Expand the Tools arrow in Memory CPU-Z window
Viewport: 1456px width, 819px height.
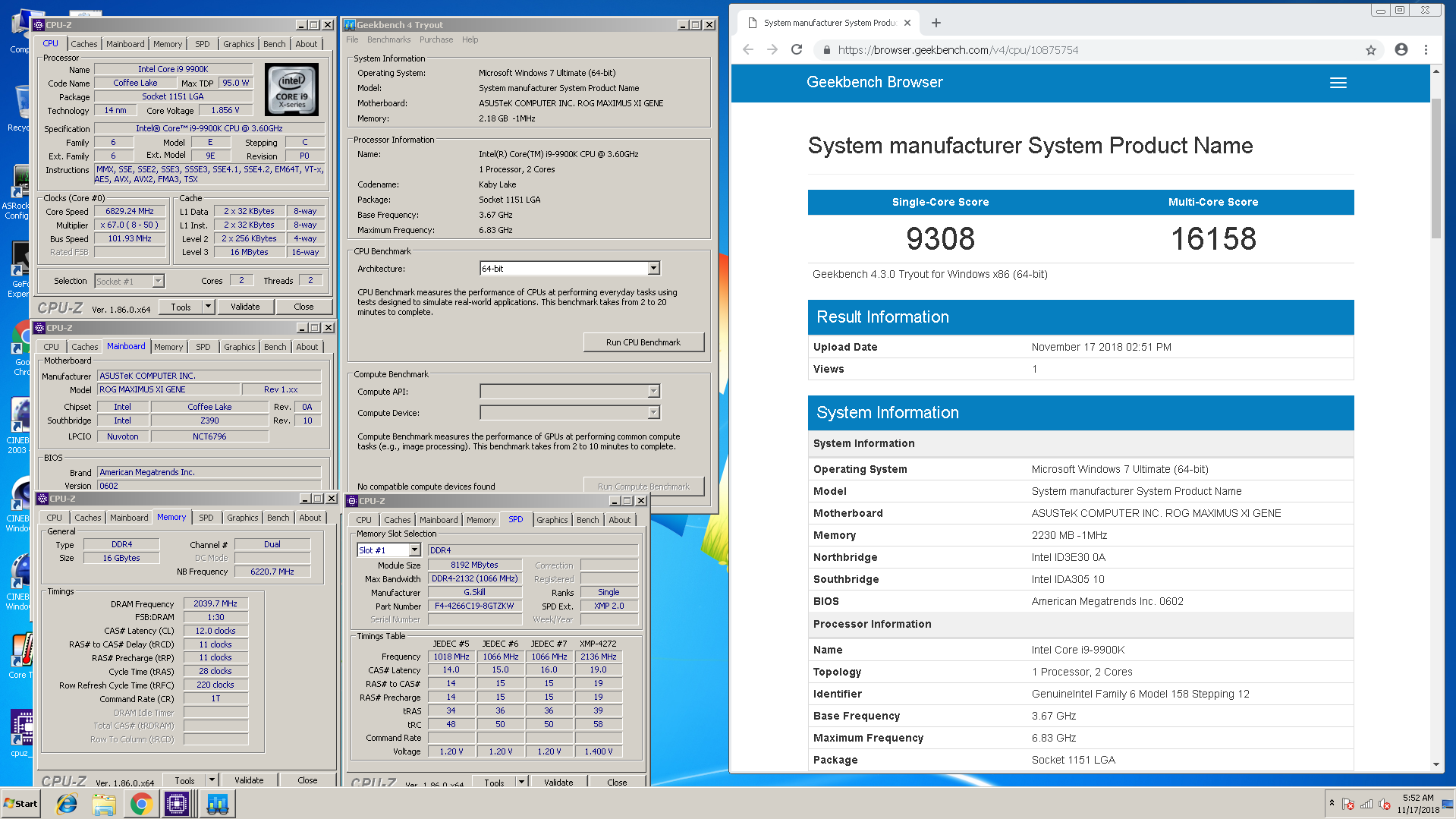coord(212,780)
